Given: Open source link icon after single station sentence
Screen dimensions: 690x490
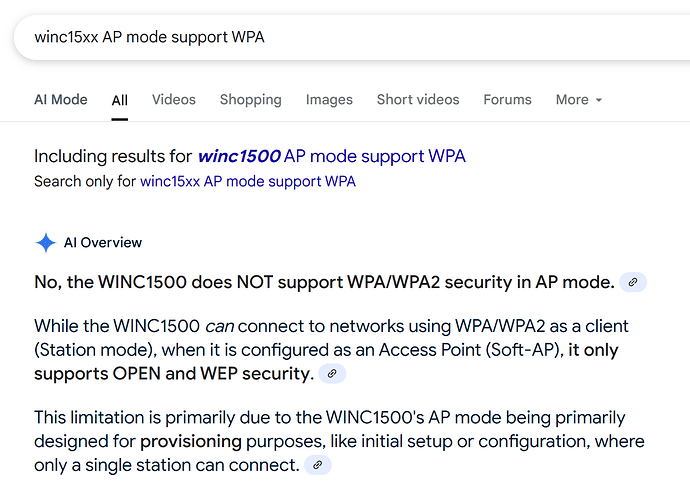Looking at the screenshot, I should (317, 465).
